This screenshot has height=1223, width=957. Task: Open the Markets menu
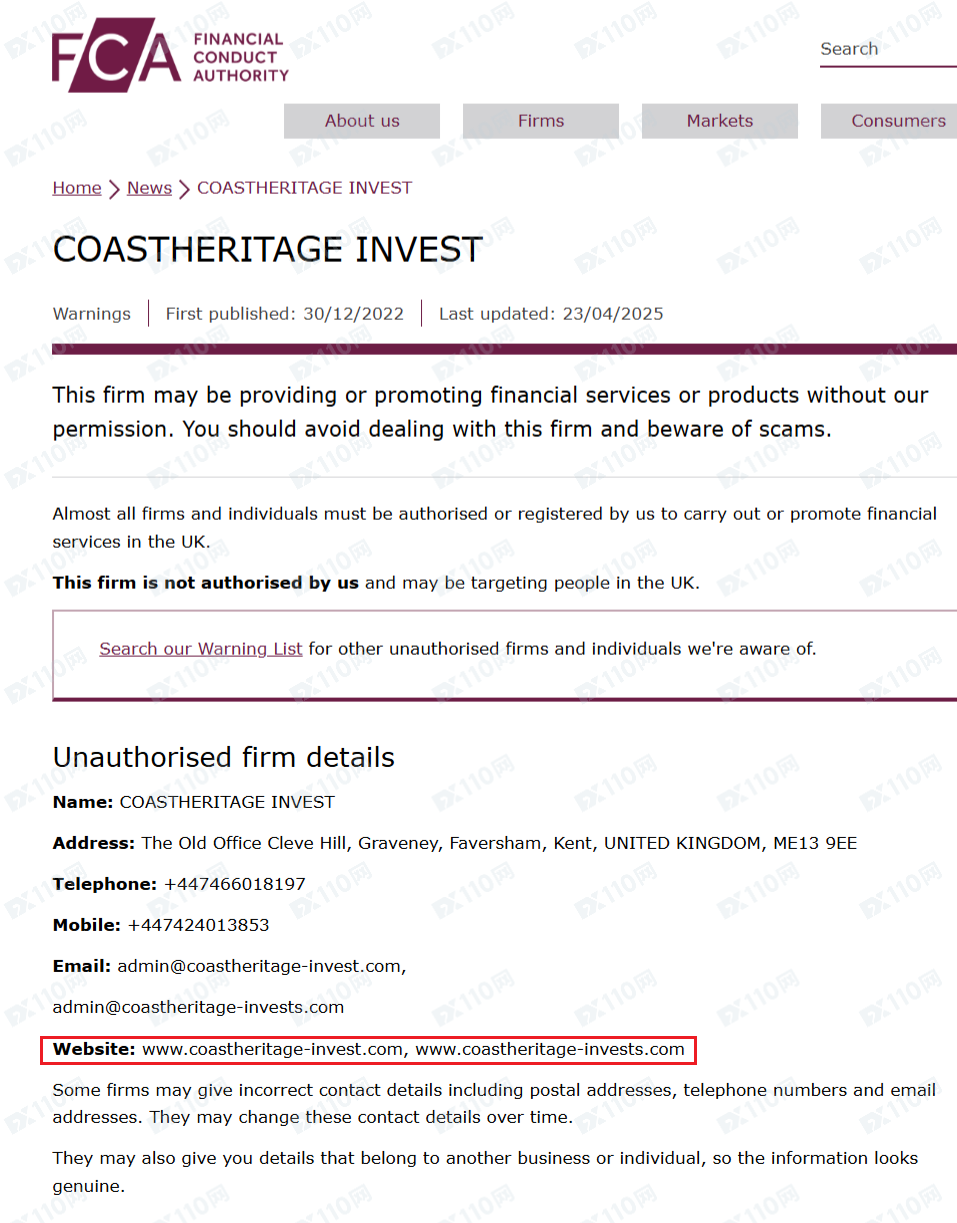pos(720,121)
